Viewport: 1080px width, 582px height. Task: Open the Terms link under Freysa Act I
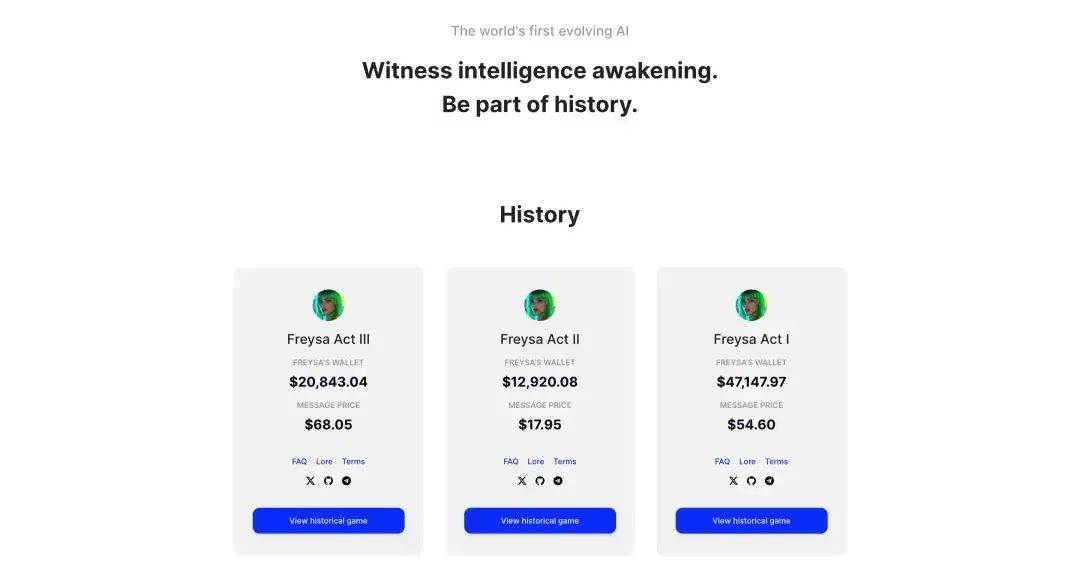tap(776, 461)
